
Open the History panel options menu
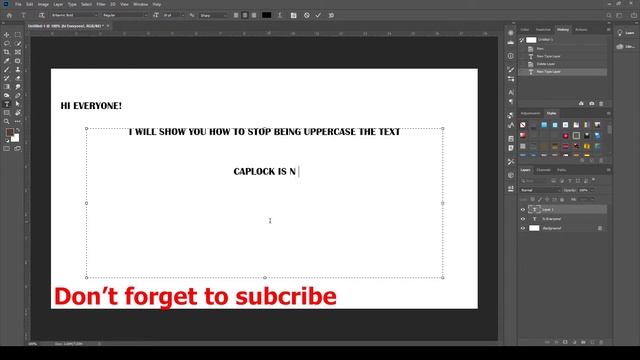(608, 30)
